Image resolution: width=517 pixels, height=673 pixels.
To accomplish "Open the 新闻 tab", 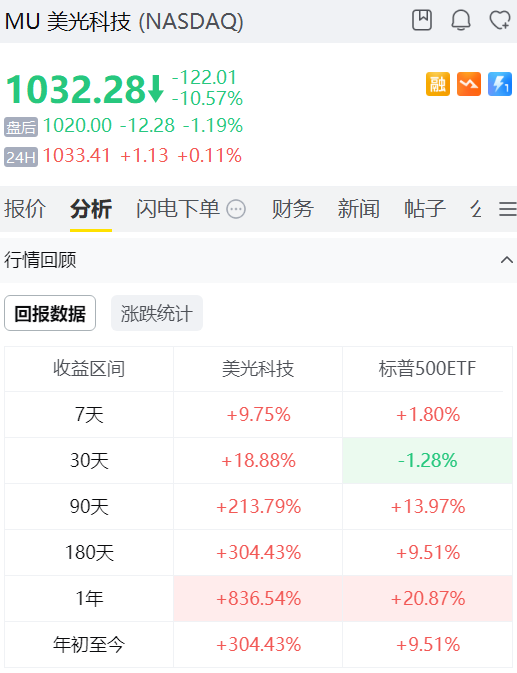I will pyautogui.click(x=359, y=209).
